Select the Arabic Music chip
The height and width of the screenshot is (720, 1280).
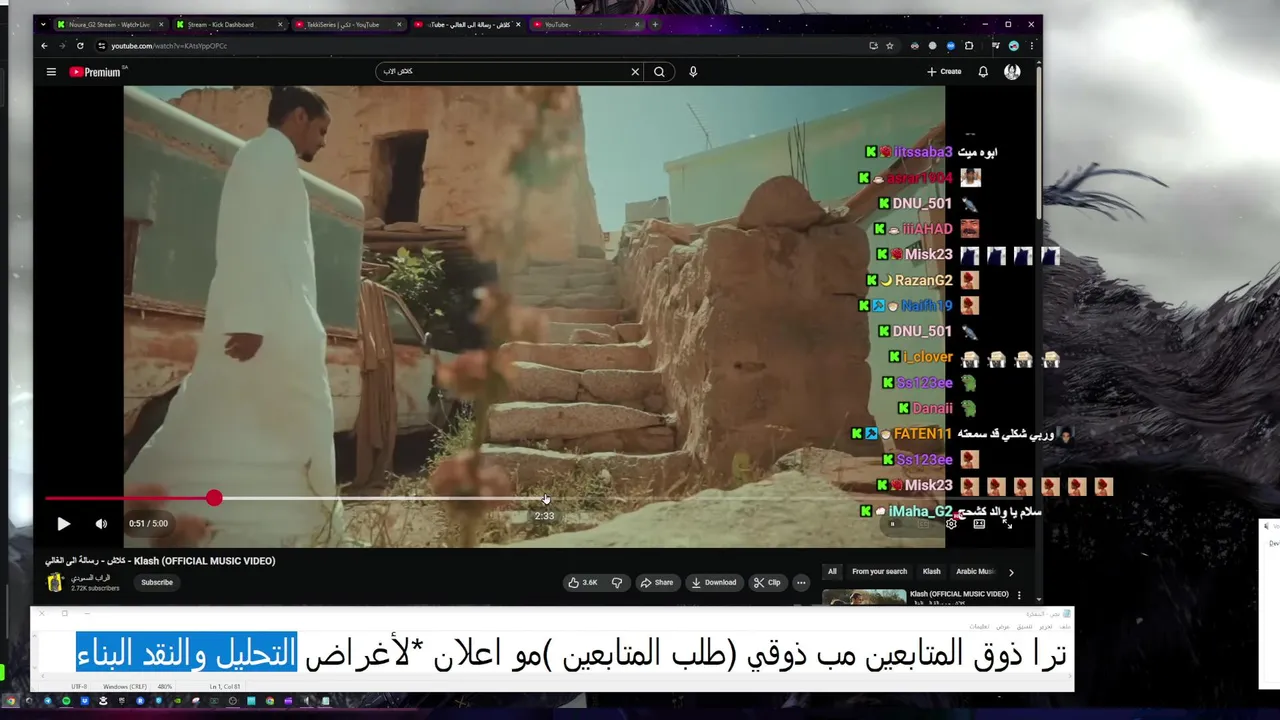(x=974, y=572)
